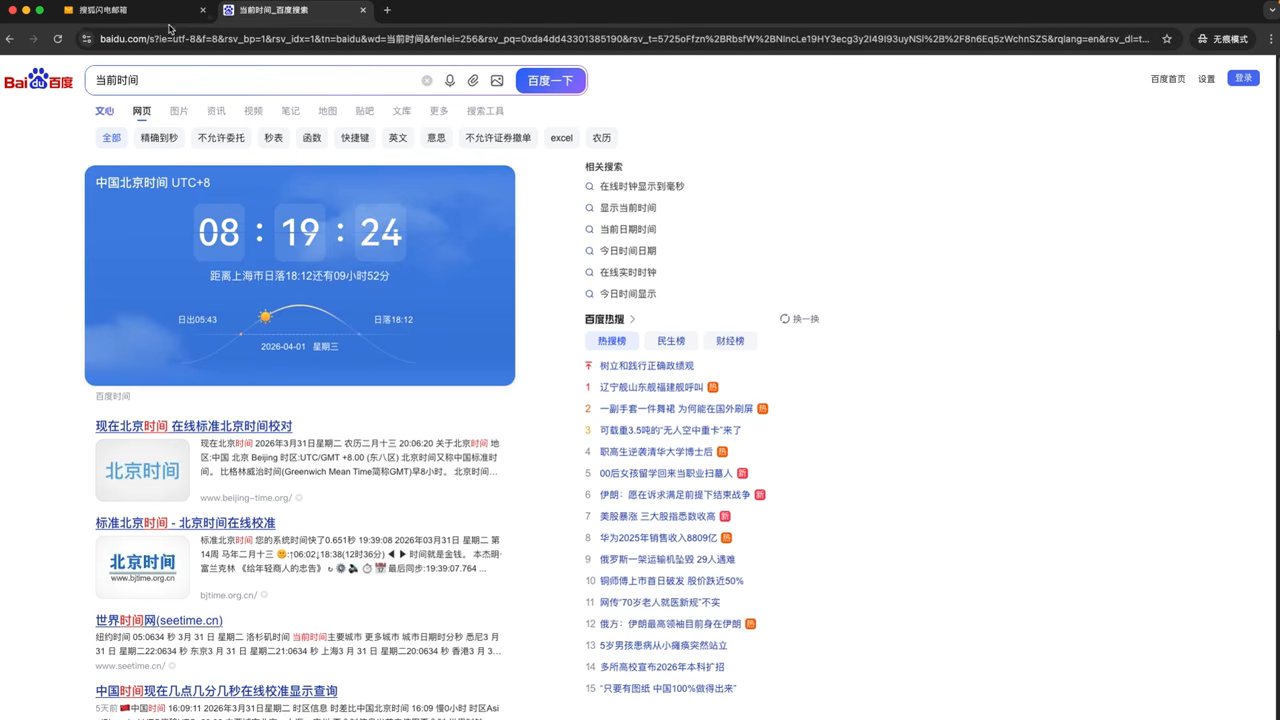Image resolution: width=1280 pixels, height=720 pixels.
Task: Switch to 民生榜 ranking tab
Action: pyautogui.click(x=671, y=341)
